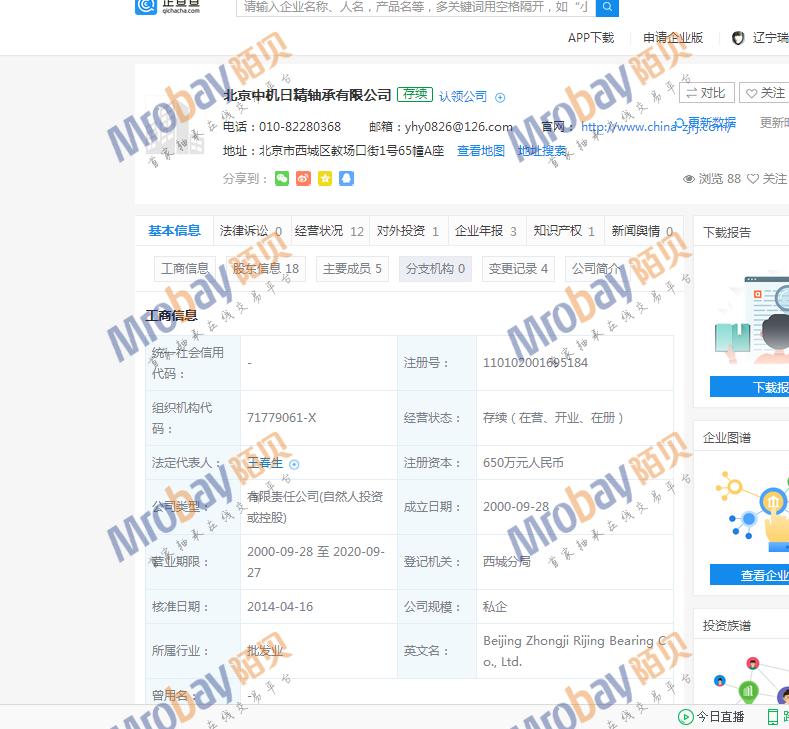789x729 pixels.
Task: Open 今日直播 in bottom bar
Action: (711, 716)
